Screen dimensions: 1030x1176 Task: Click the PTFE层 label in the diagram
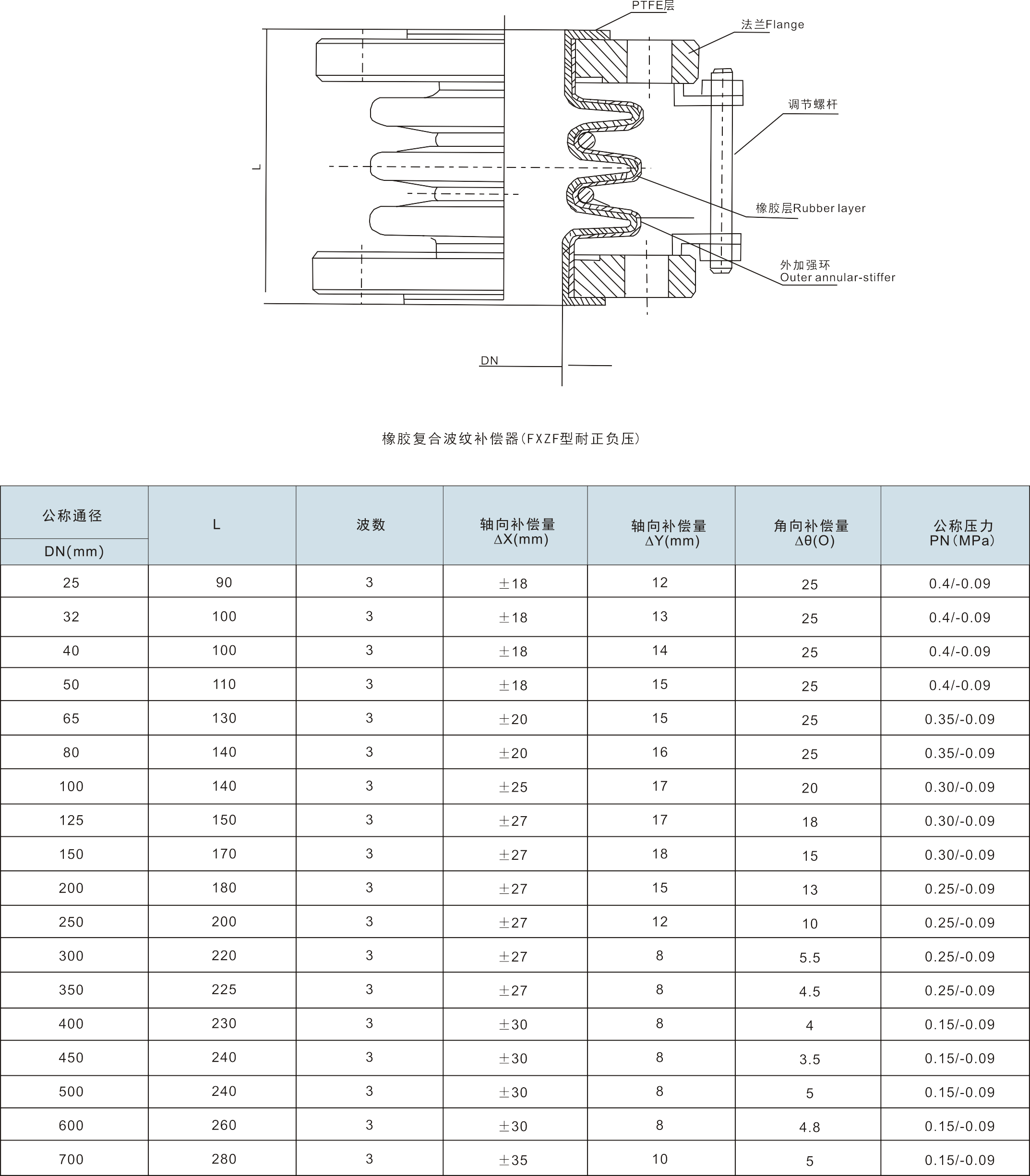pyautogui.click(x=653, y=6)
